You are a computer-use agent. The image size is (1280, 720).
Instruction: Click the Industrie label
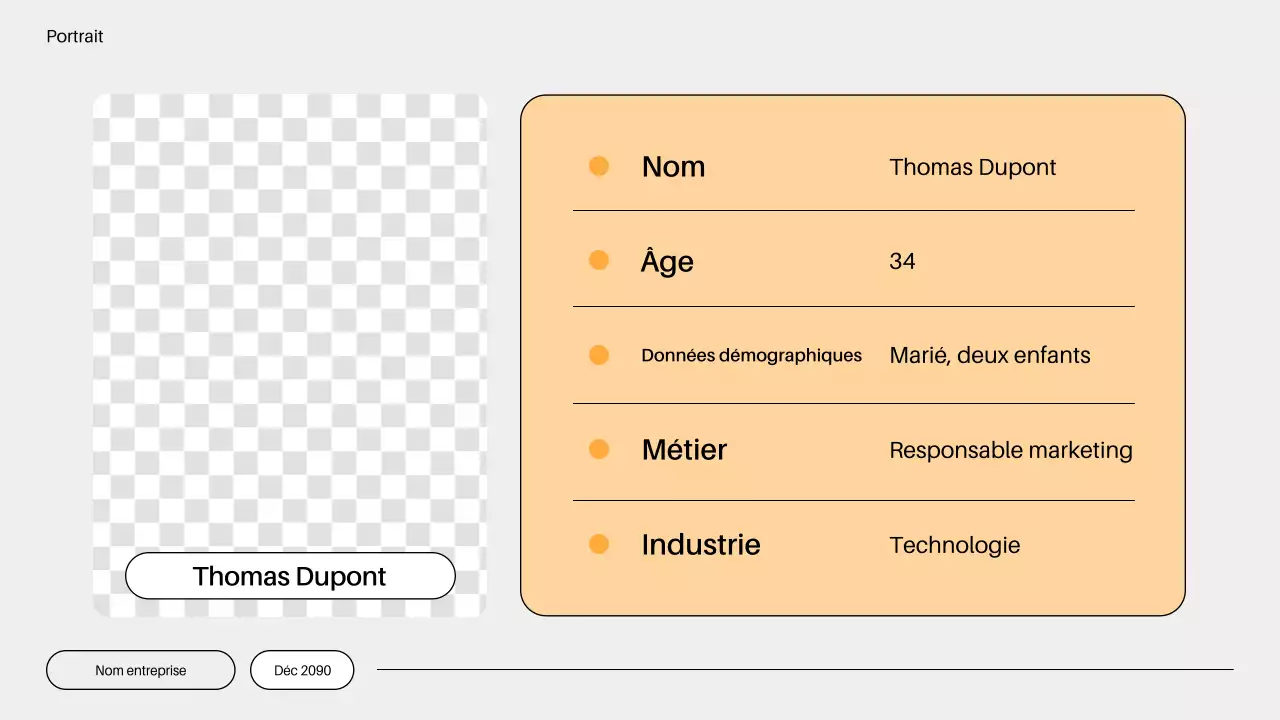point(700,544)
